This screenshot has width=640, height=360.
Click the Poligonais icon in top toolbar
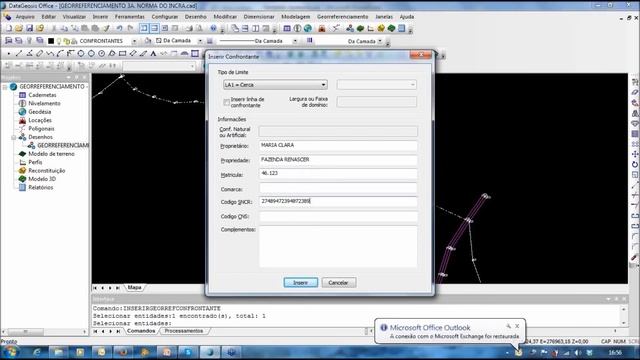(x=336, y=28)
